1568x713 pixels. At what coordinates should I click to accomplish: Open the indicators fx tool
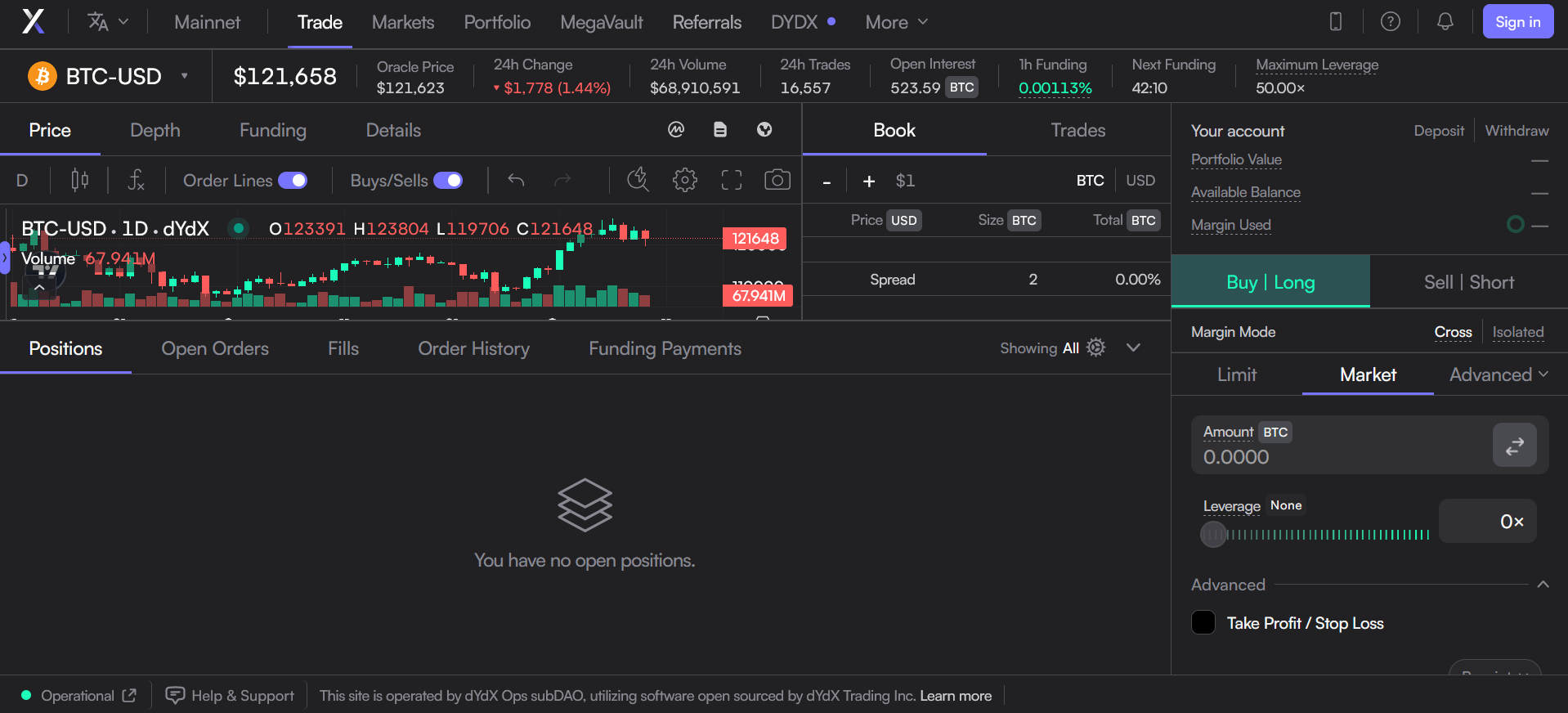click(137, 180)
